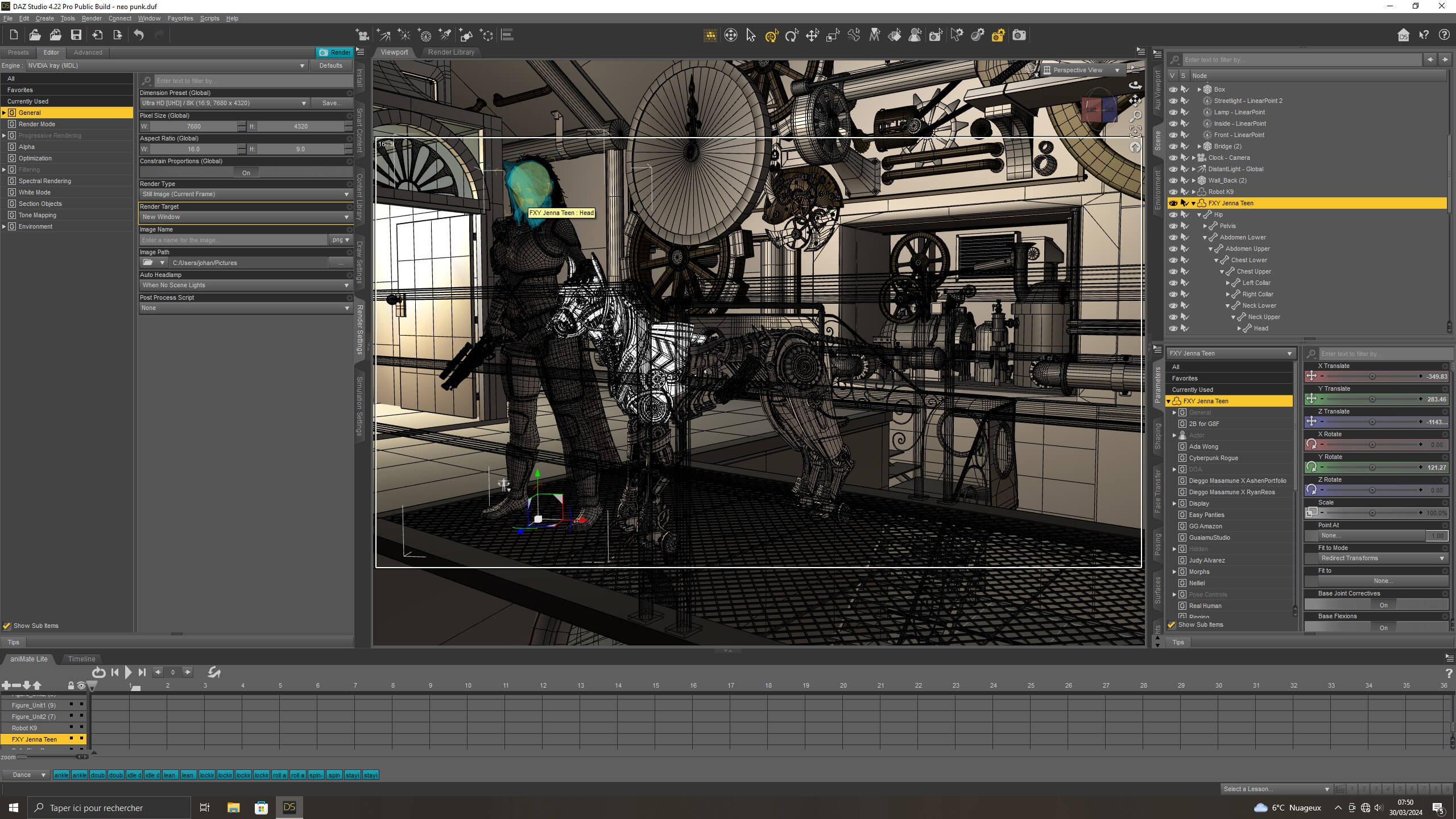Select the Scale tool in toolbar
Viewport: 1456px width, 819px height.
tap(833, 36)
